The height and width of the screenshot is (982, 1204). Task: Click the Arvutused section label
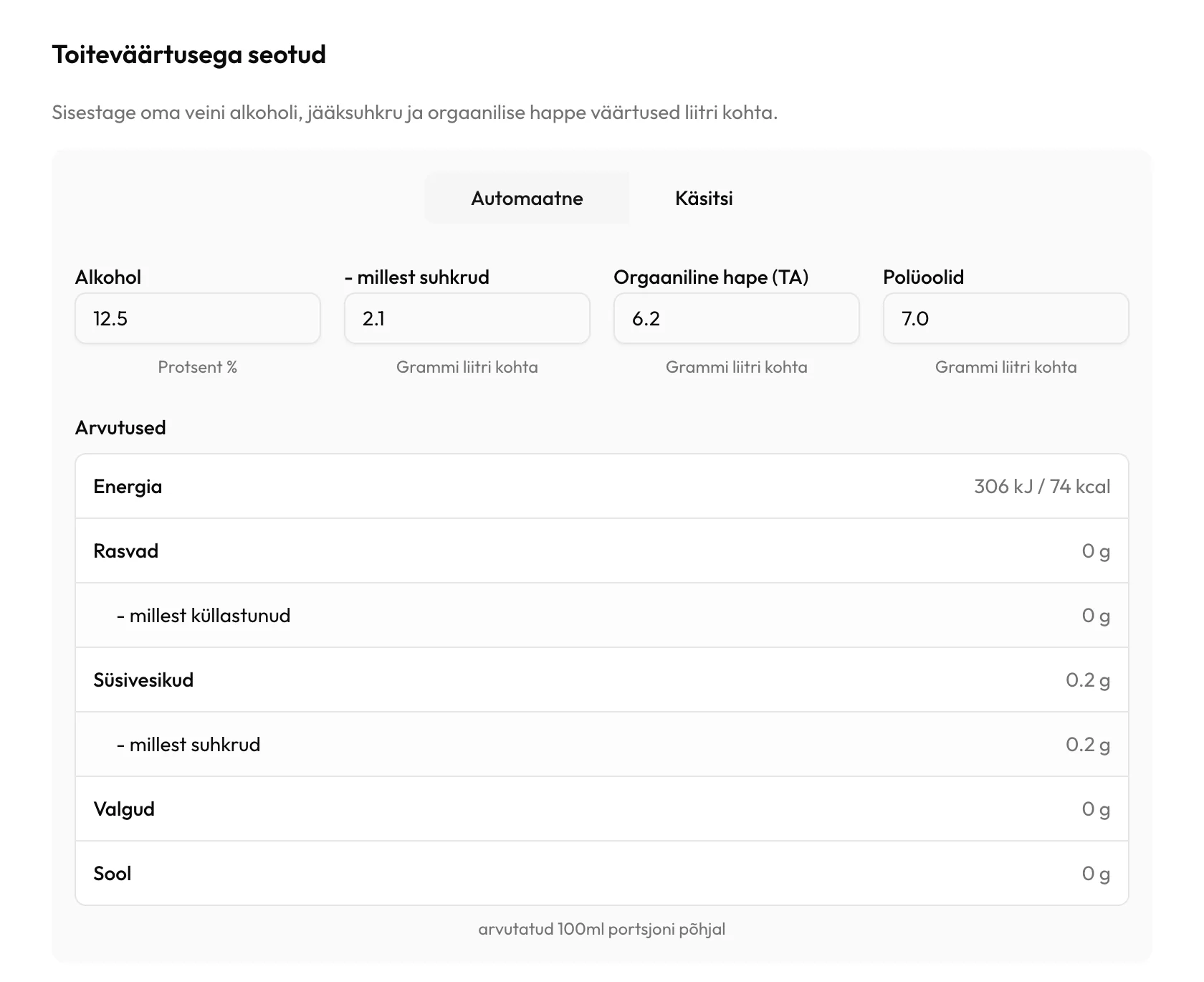[x=120, y=428]
